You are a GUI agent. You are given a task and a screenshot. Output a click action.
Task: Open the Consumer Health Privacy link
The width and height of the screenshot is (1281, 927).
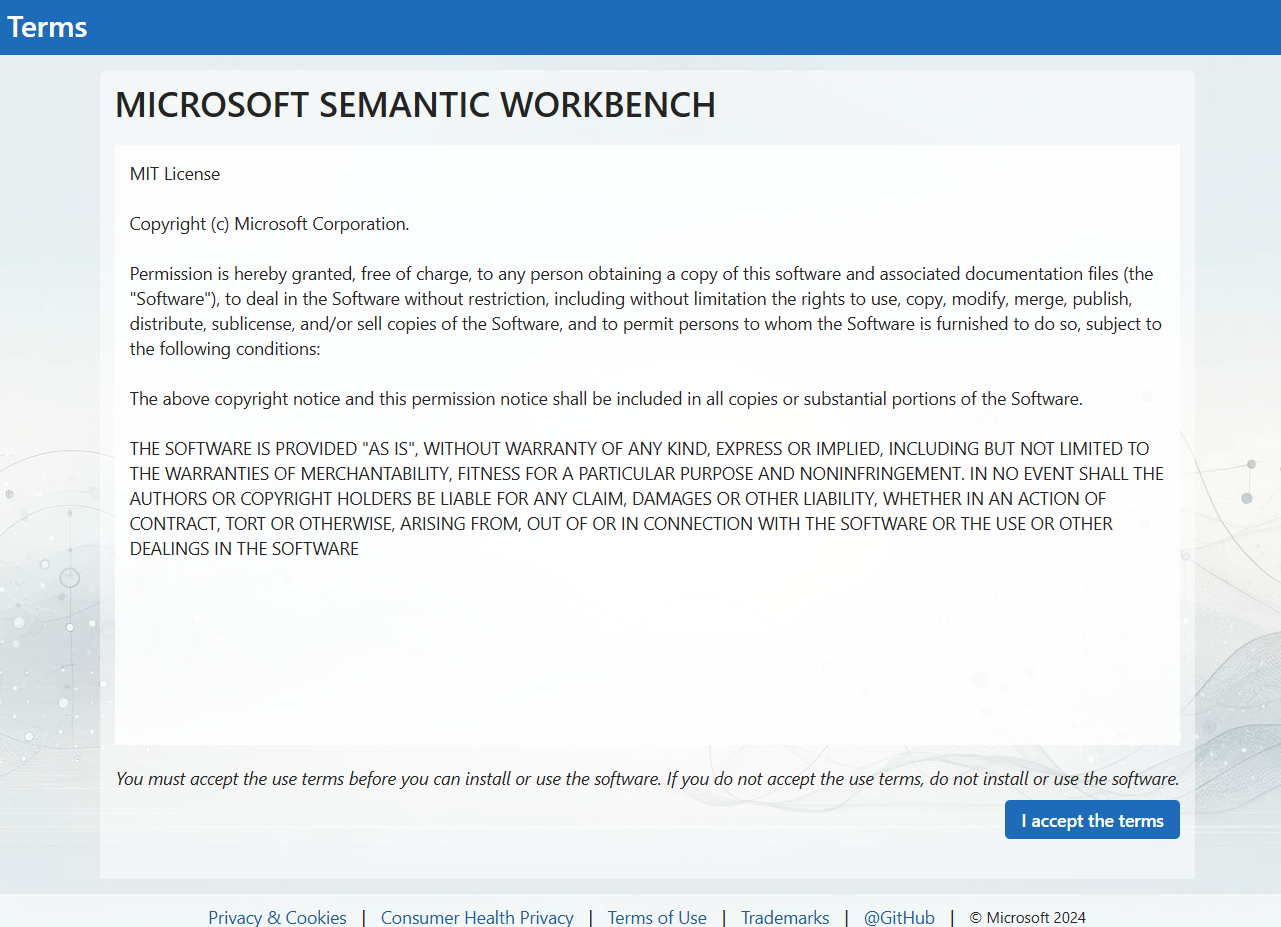point(477,917)
